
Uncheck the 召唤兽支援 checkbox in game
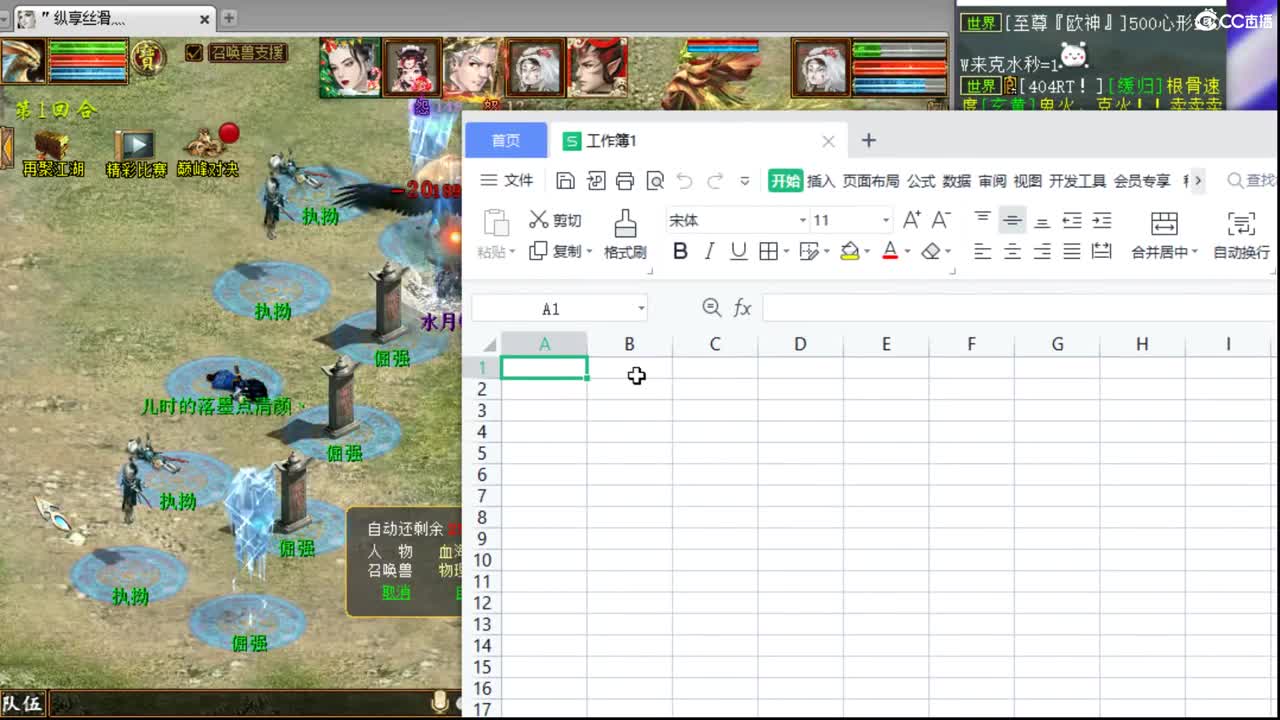(194, 53)
